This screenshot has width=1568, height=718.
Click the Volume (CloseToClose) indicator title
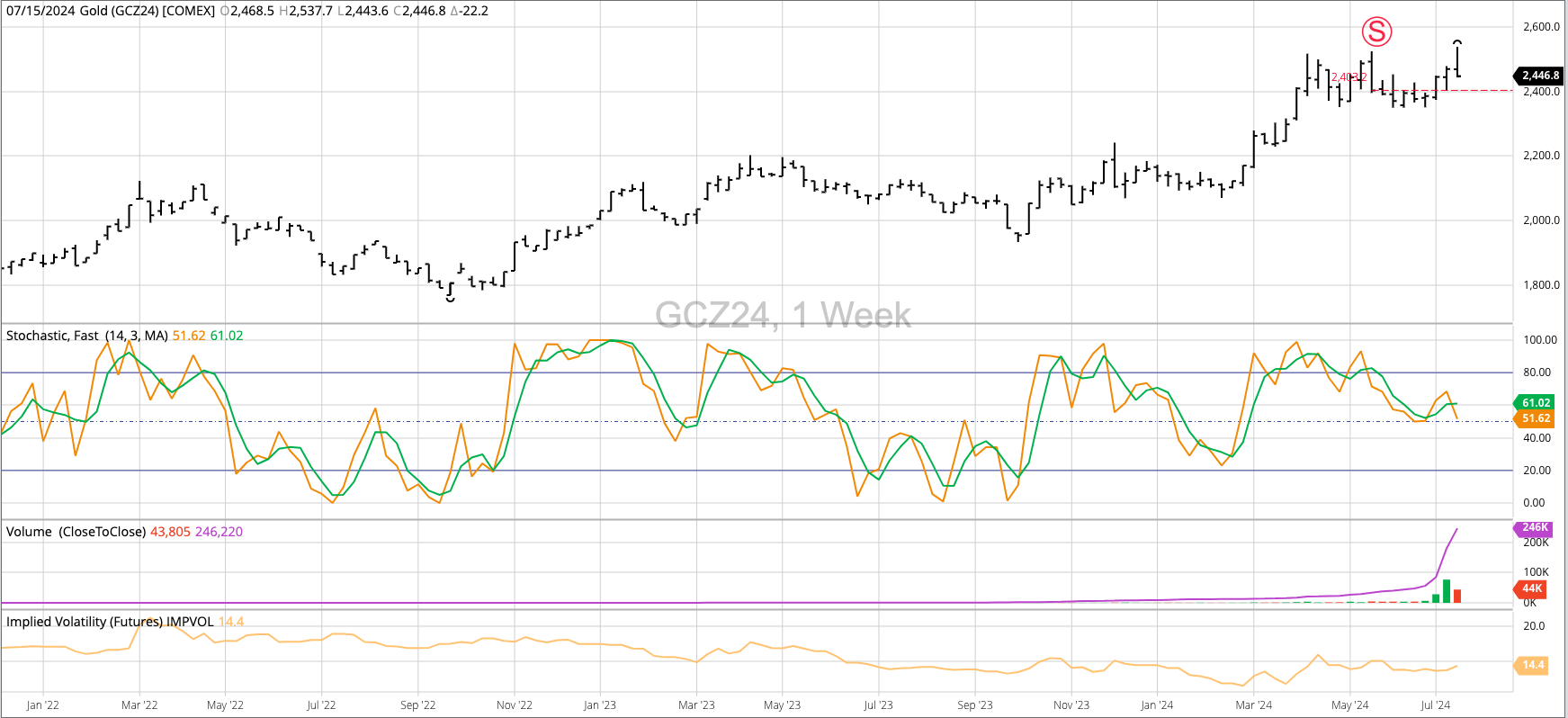[x=76, y=532]
